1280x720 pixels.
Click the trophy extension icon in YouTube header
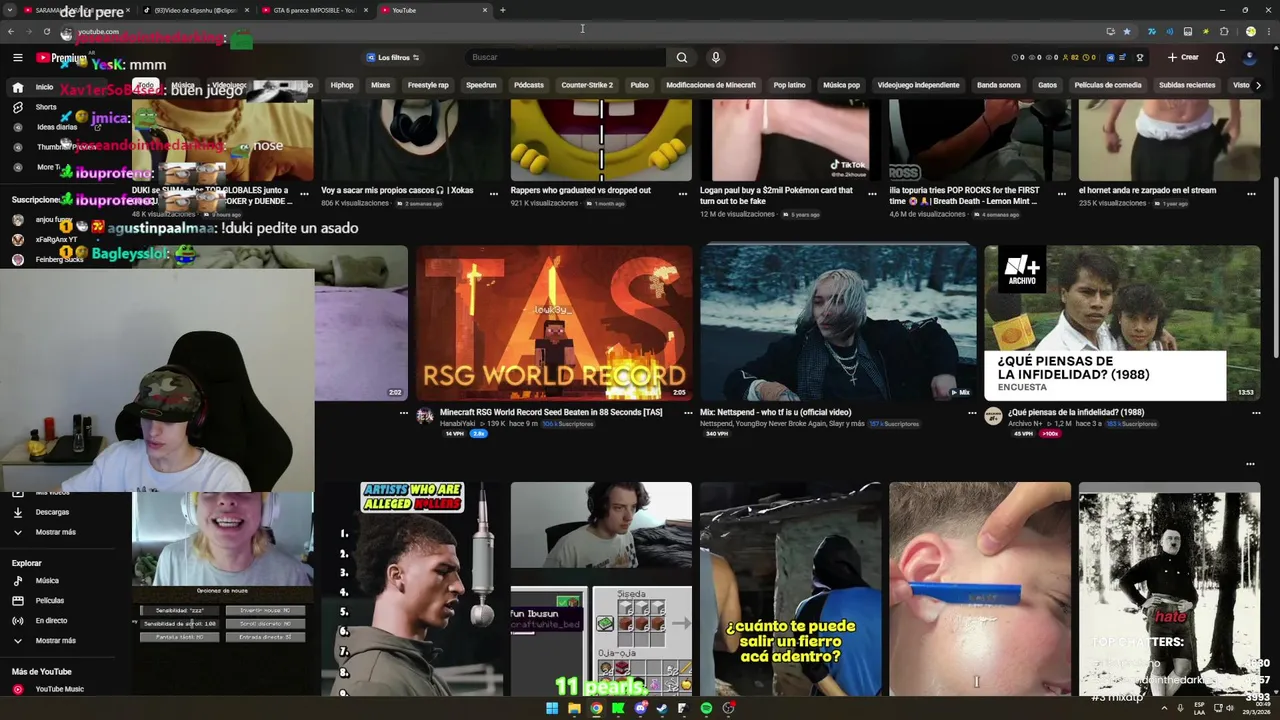[x=1140, y=58]
